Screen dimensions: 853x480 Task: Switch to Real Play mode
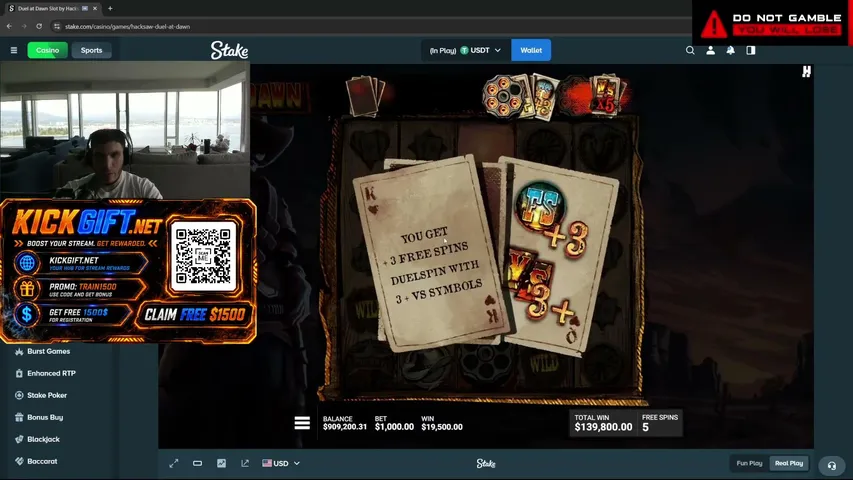[x=789, y=463]
